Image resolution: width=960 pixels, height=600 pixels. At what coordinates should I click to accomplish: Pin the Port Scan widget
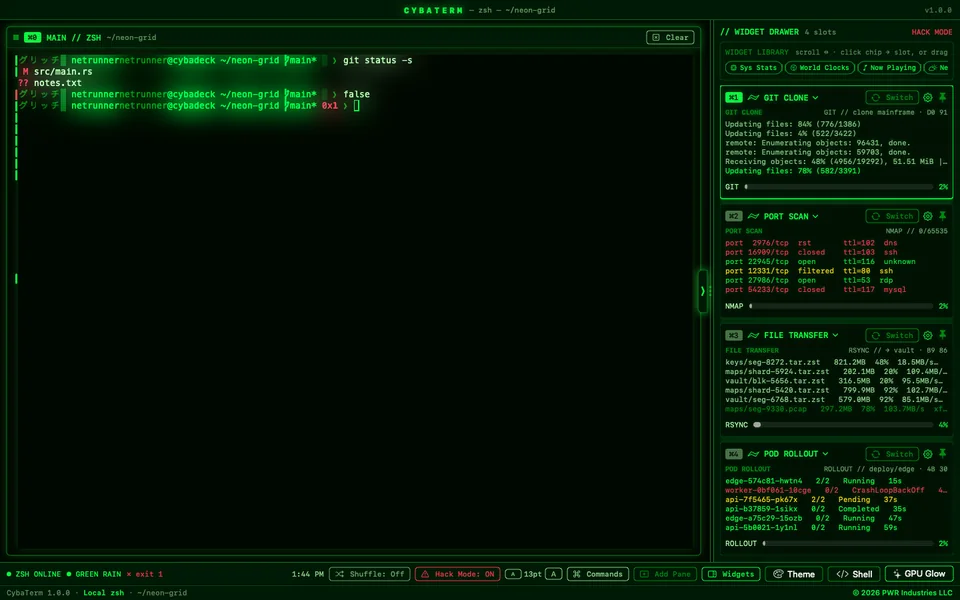[x=942, y=216]
